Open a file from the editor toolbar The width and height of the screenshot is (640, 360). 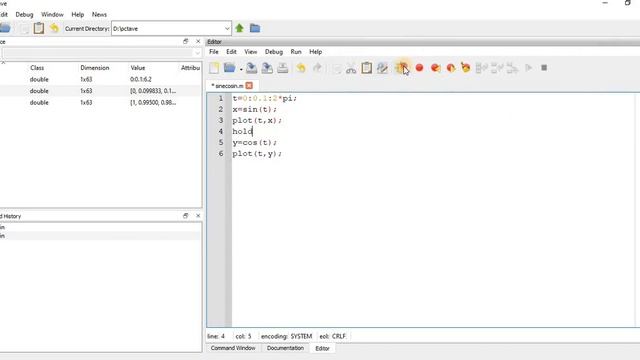tap(230, 68)
